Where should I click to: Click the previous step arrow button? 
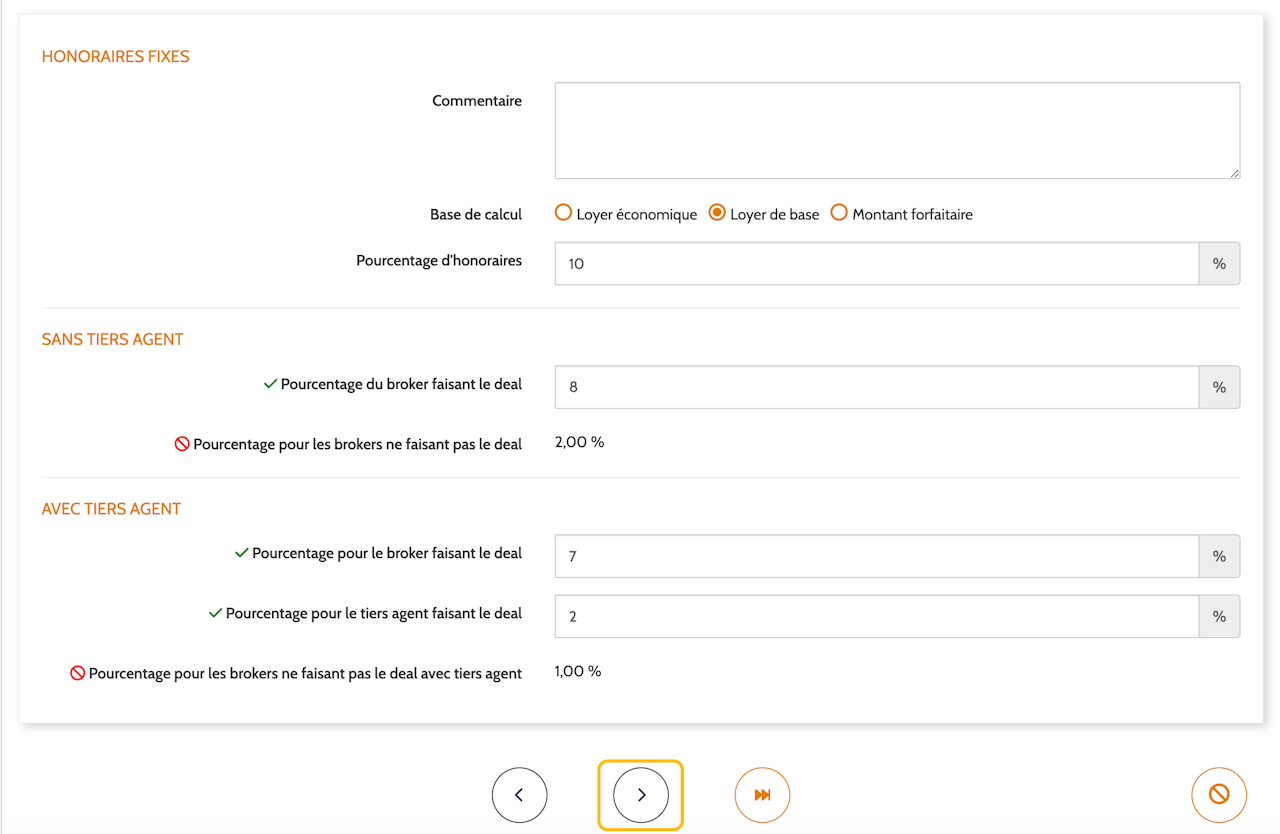519,795
